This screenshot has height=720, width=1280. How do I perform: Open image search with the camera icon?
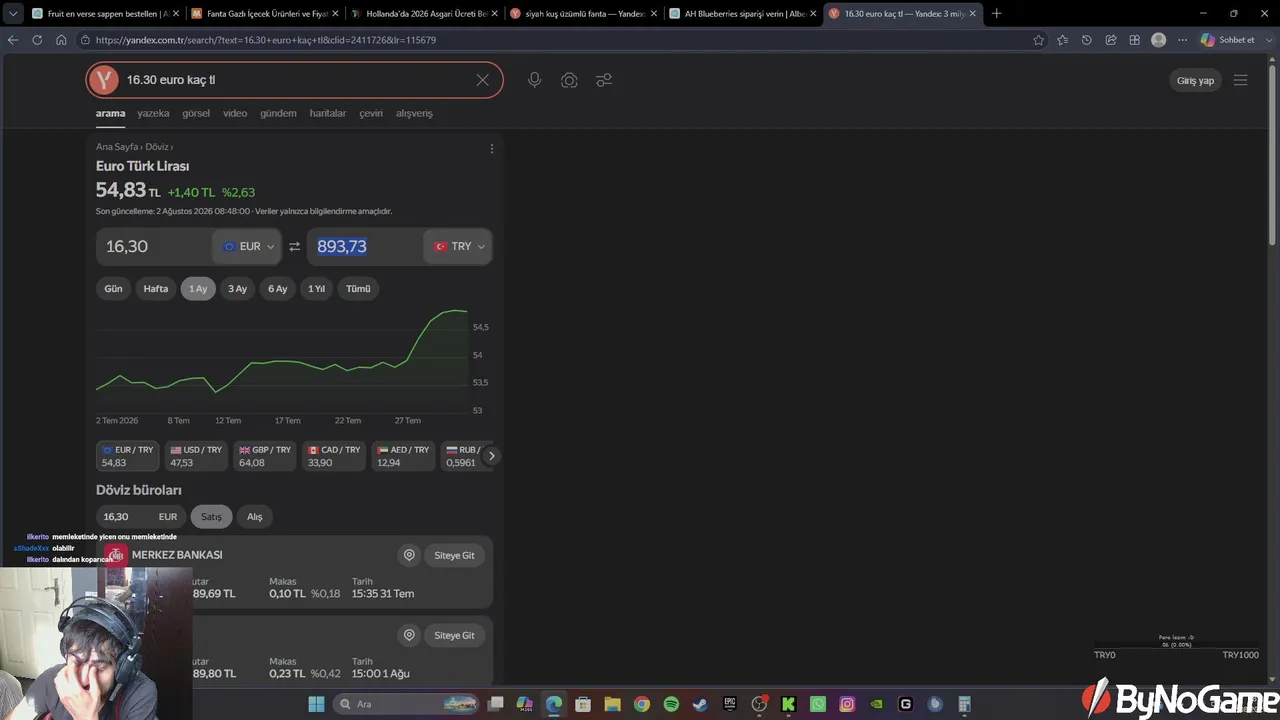point(569,80)
